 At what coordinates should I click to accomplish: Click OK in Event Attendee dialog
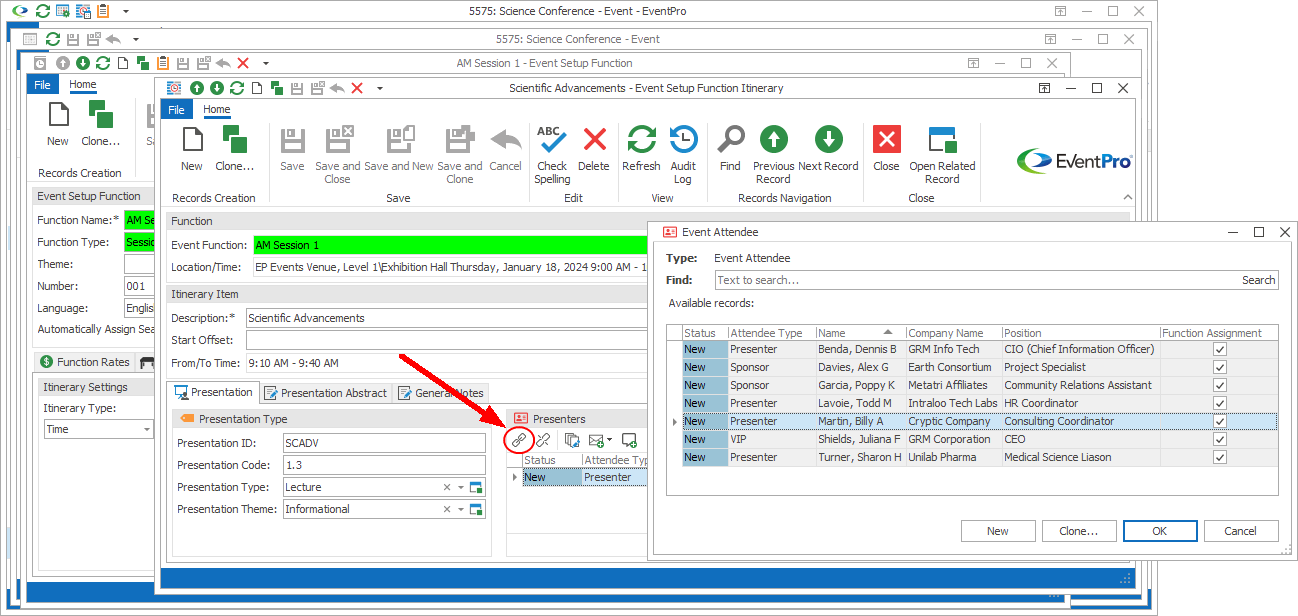(1160, 531)
